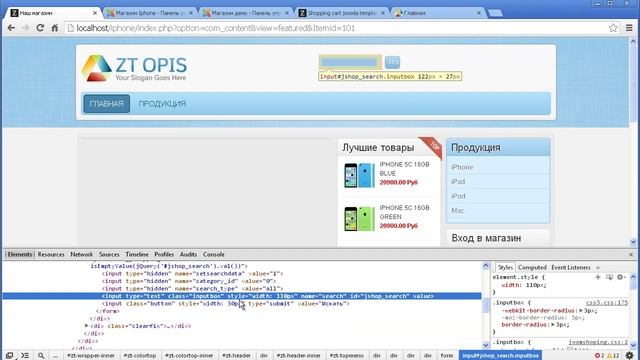Click the yellow warning count indicator

coord(613,356)
